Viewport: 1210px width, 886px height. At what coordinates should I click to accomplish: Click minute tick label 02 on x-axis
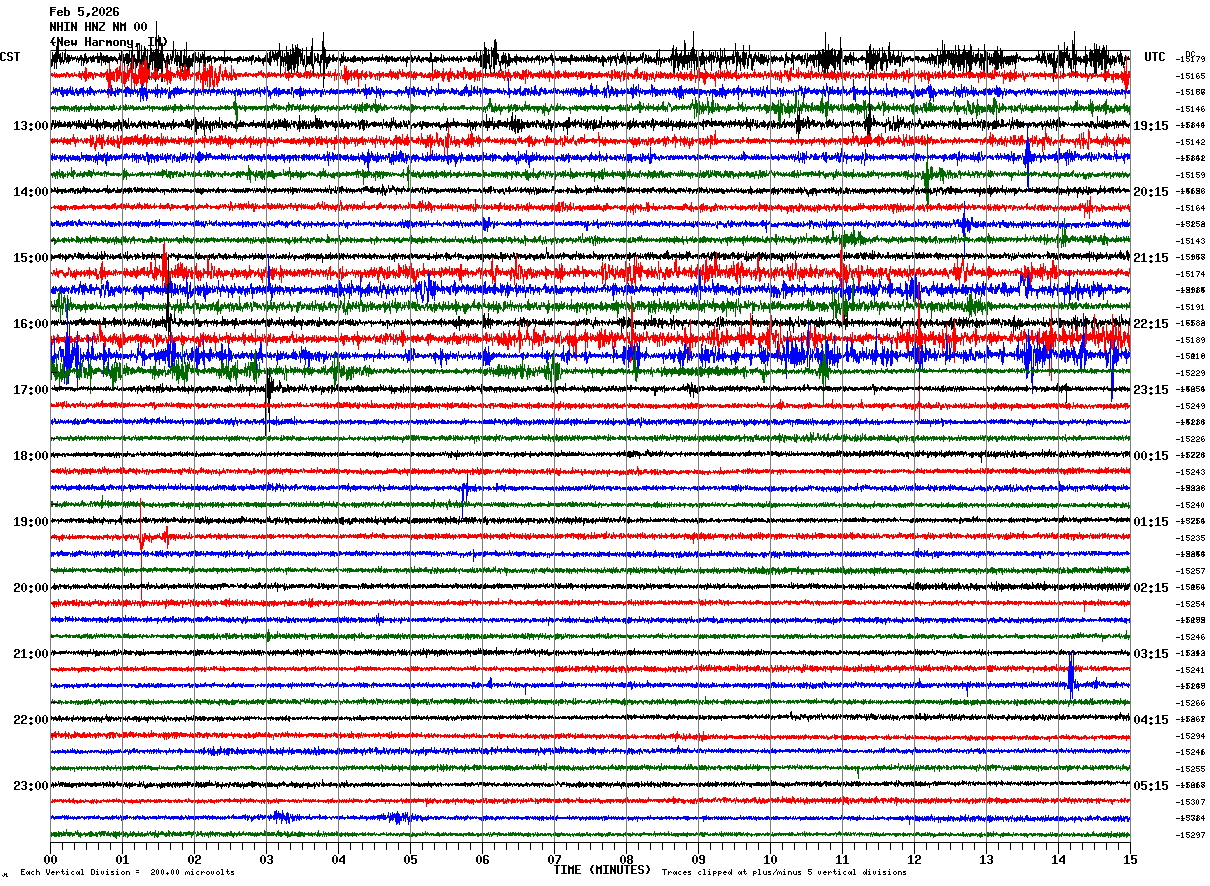coord(194,859)
